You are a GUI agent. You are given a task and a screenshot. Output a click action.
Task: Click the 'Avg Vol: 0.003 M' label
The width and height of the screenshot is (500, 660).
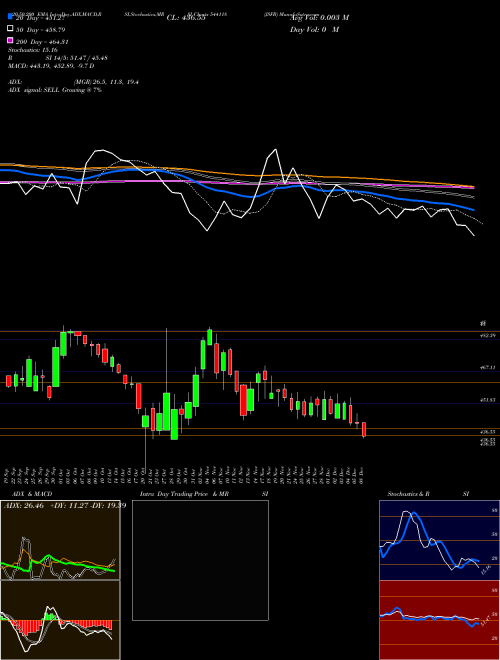319,18
